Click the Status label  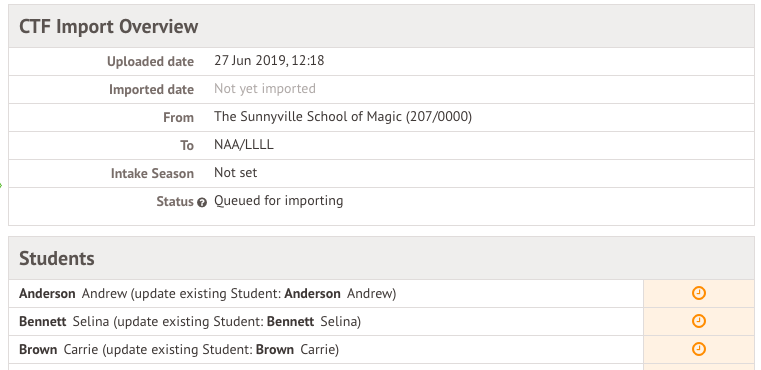175,202
